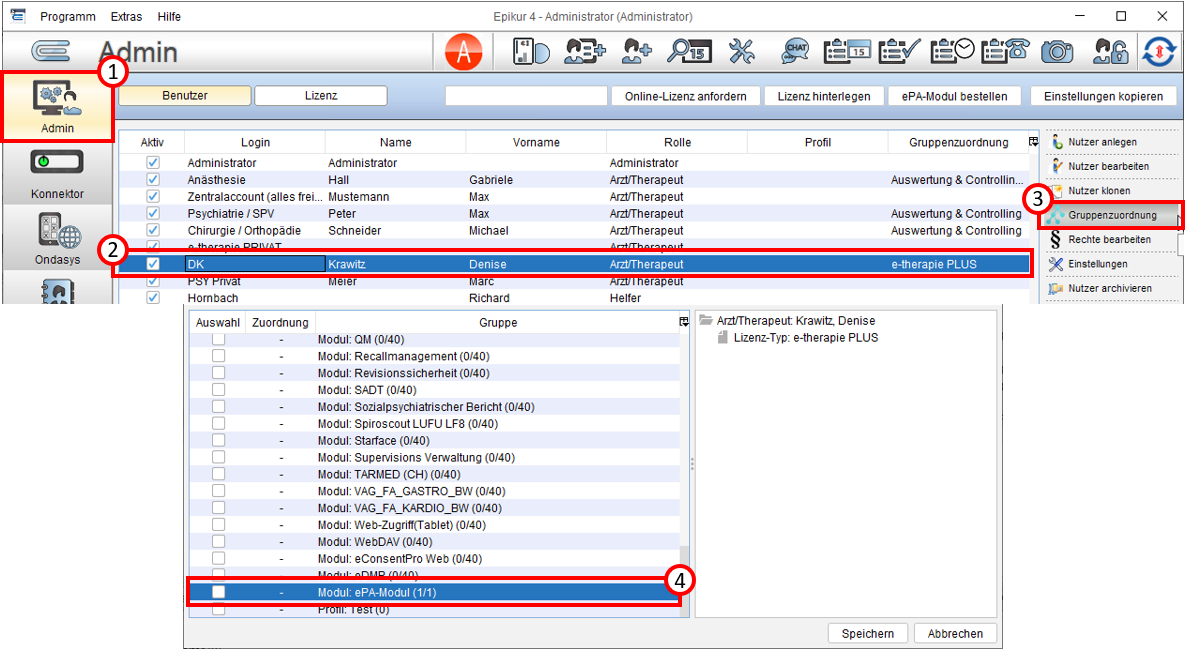Image resolution: width=1186 pixels, height=649 pixels.
Task: Click ePA-Modul bestellen button
Action: [954, 96]
